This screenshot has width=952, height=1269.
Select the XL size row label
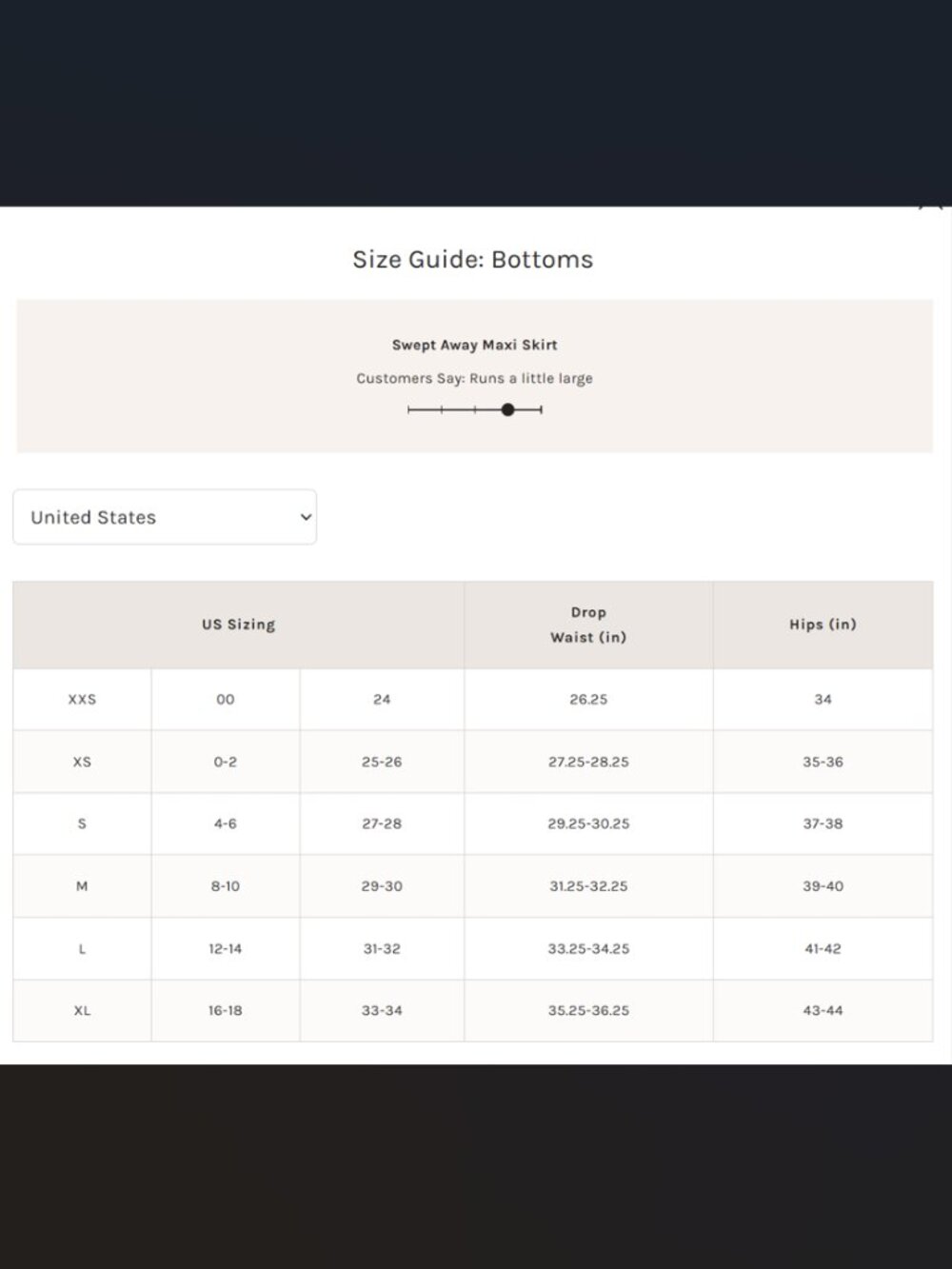click(x=82, y=1010)
